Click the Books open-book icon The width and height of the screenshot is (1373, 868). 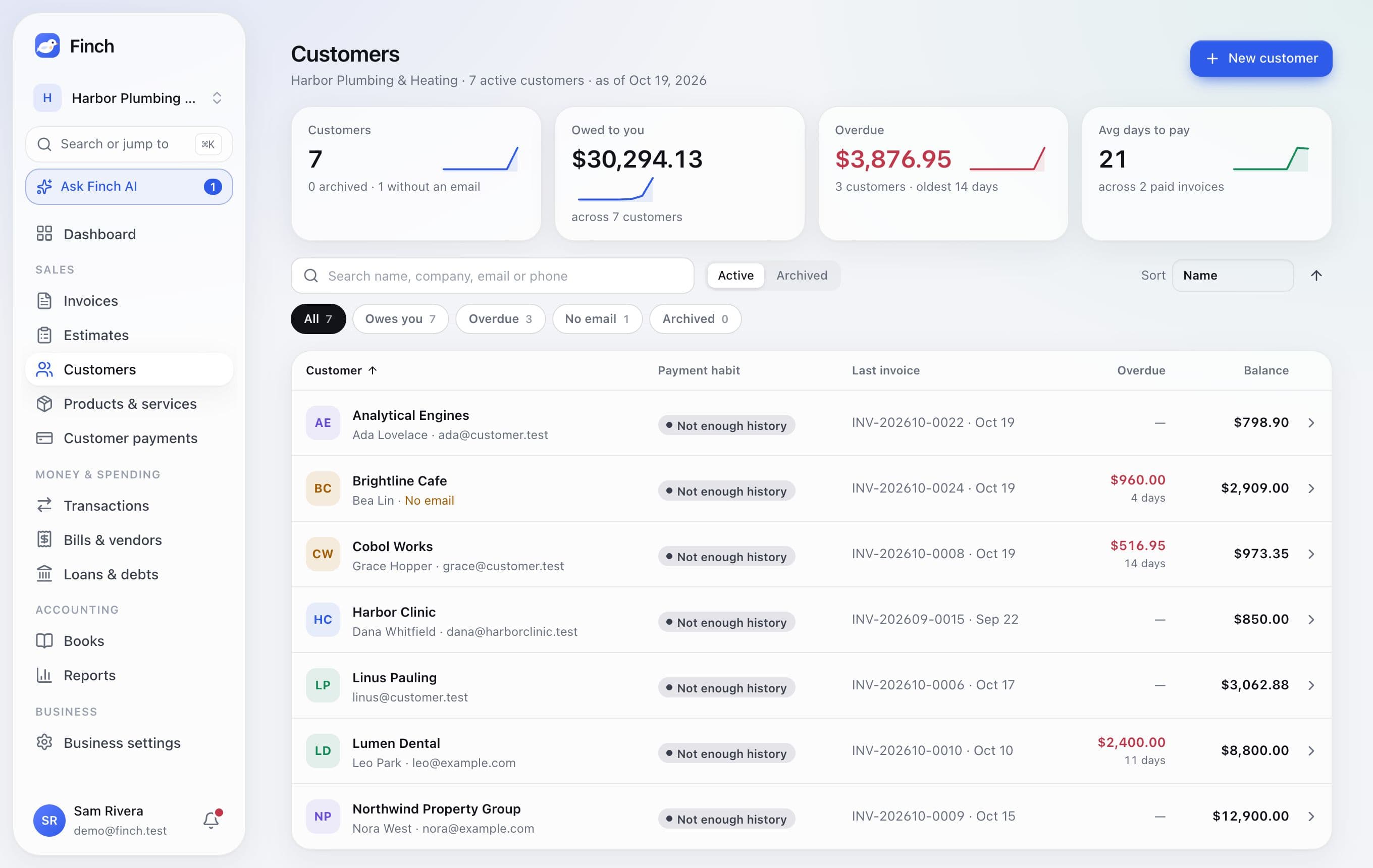44,640
